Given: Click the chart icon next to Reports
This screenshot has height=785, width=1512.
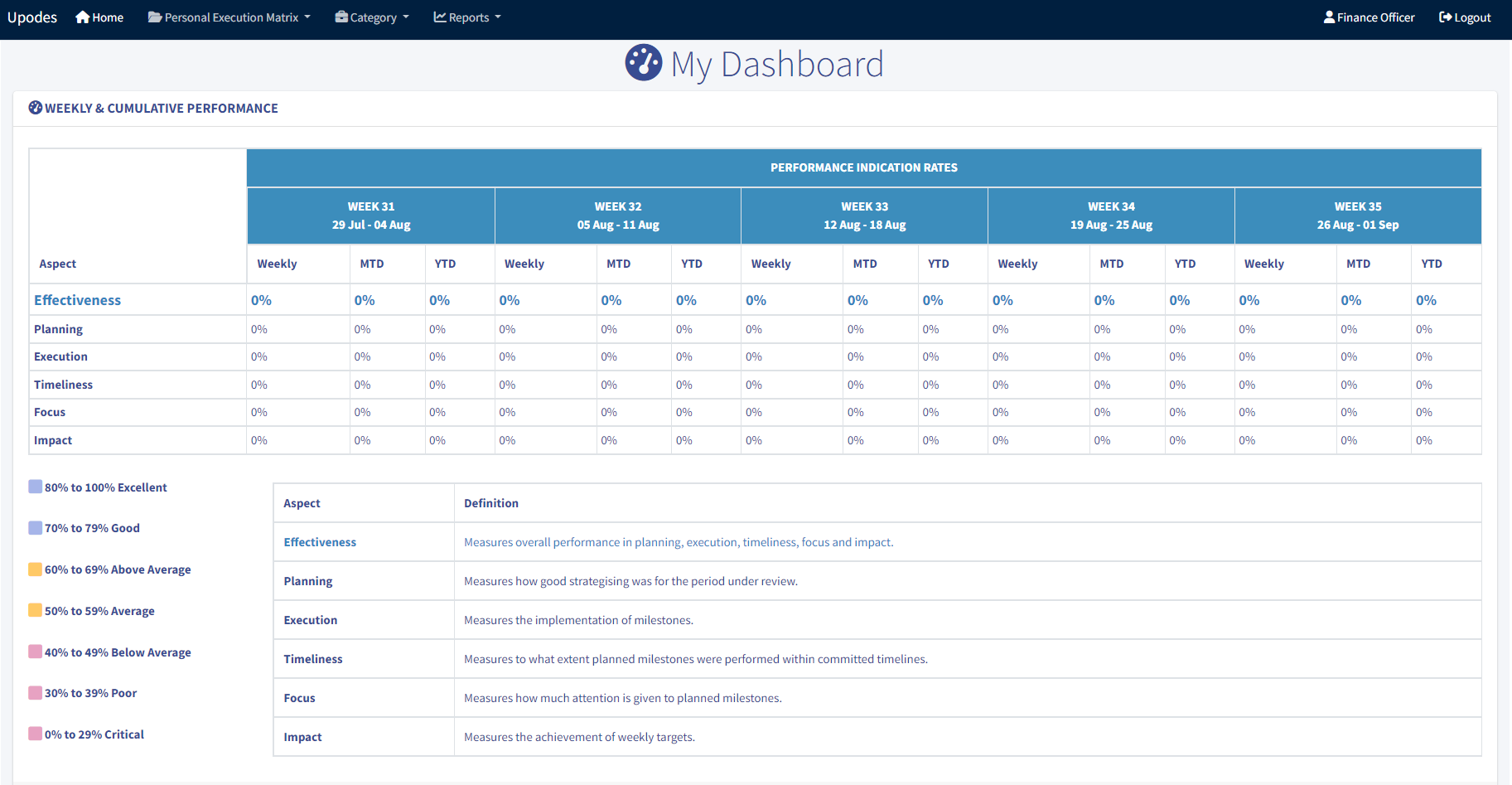Looking at the screenshot, I should [440, 17].
